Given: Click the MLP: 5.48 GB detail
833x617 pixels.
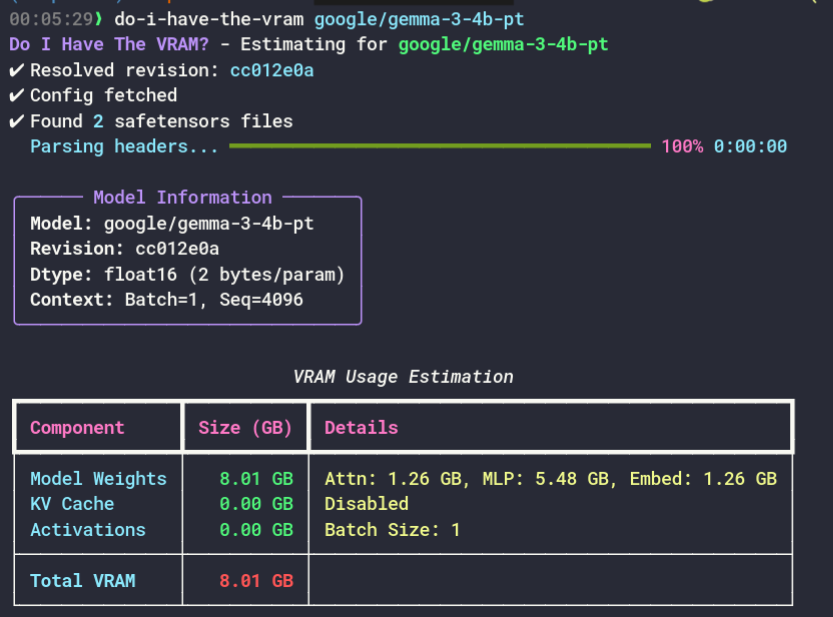Looking at the screenshot, I should (546, 479).
